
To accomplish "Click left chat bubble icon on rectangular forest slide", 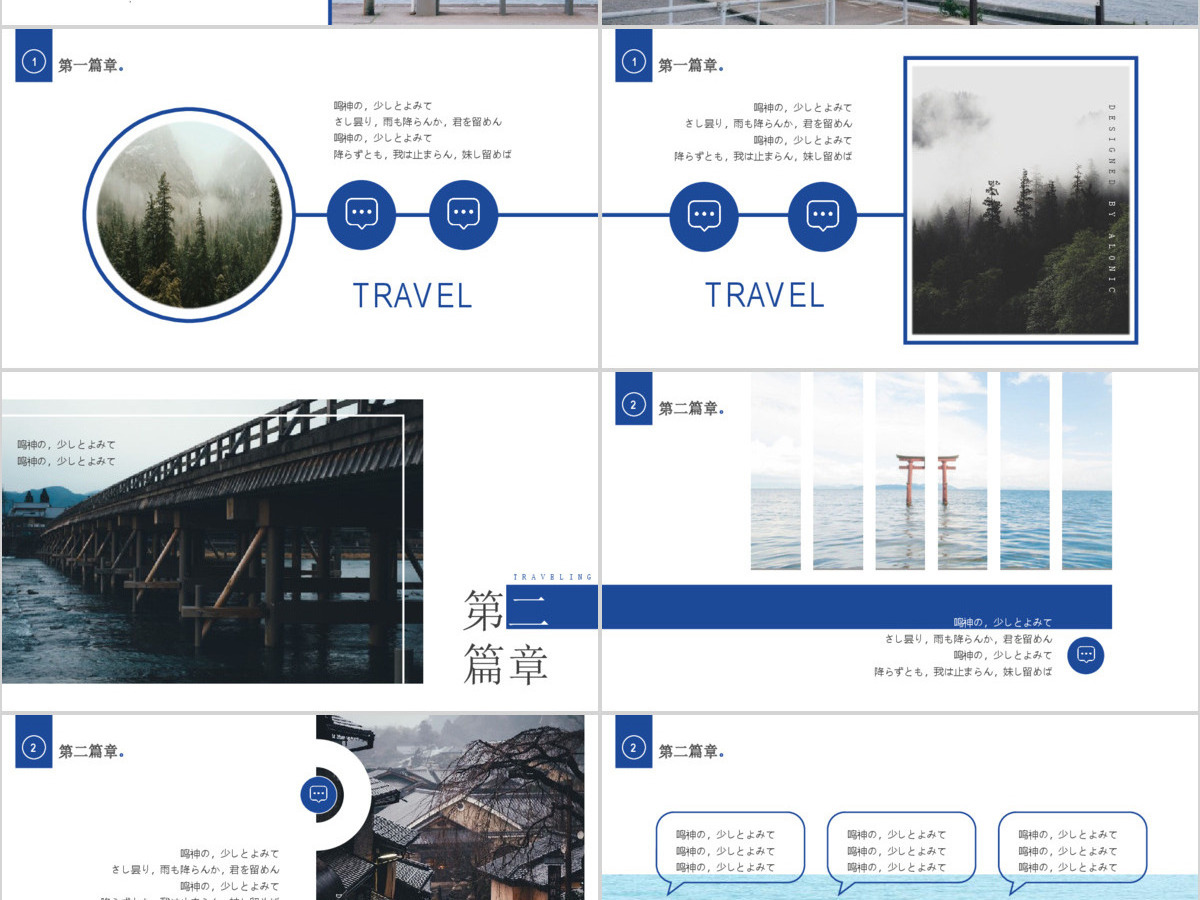I will (x=704, y=217).
